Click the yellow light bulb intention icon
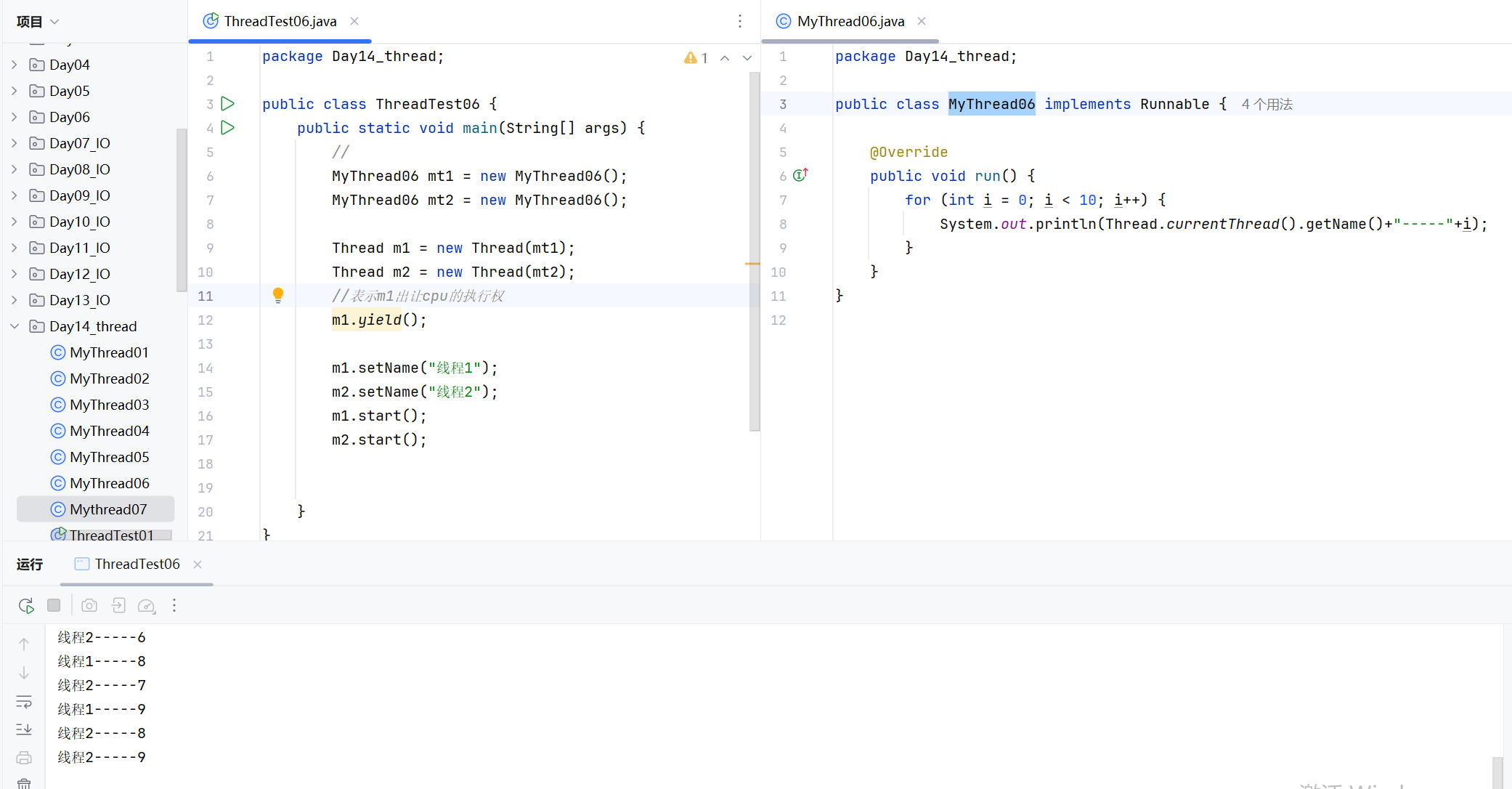Screen dimensions: 1512x789 277,295
